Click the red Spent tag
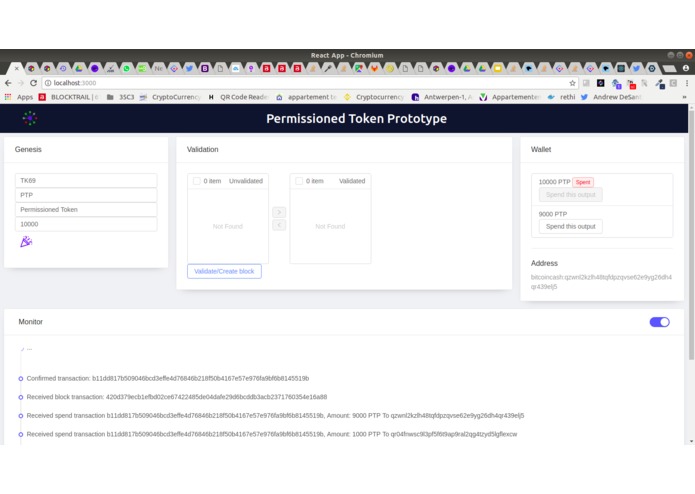Screen dimensions: 695x494 point(583,182)
